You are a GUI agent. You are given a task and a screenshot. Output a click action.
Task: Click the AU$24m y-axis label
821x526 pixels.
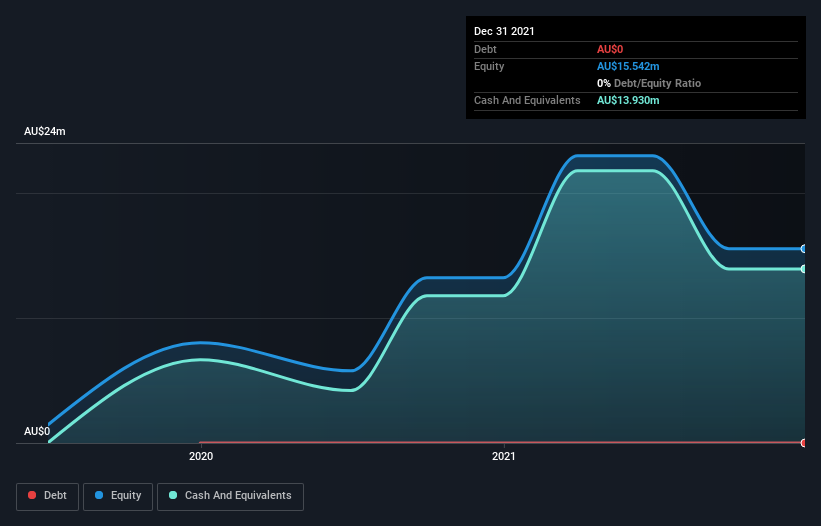click(45, 131)
